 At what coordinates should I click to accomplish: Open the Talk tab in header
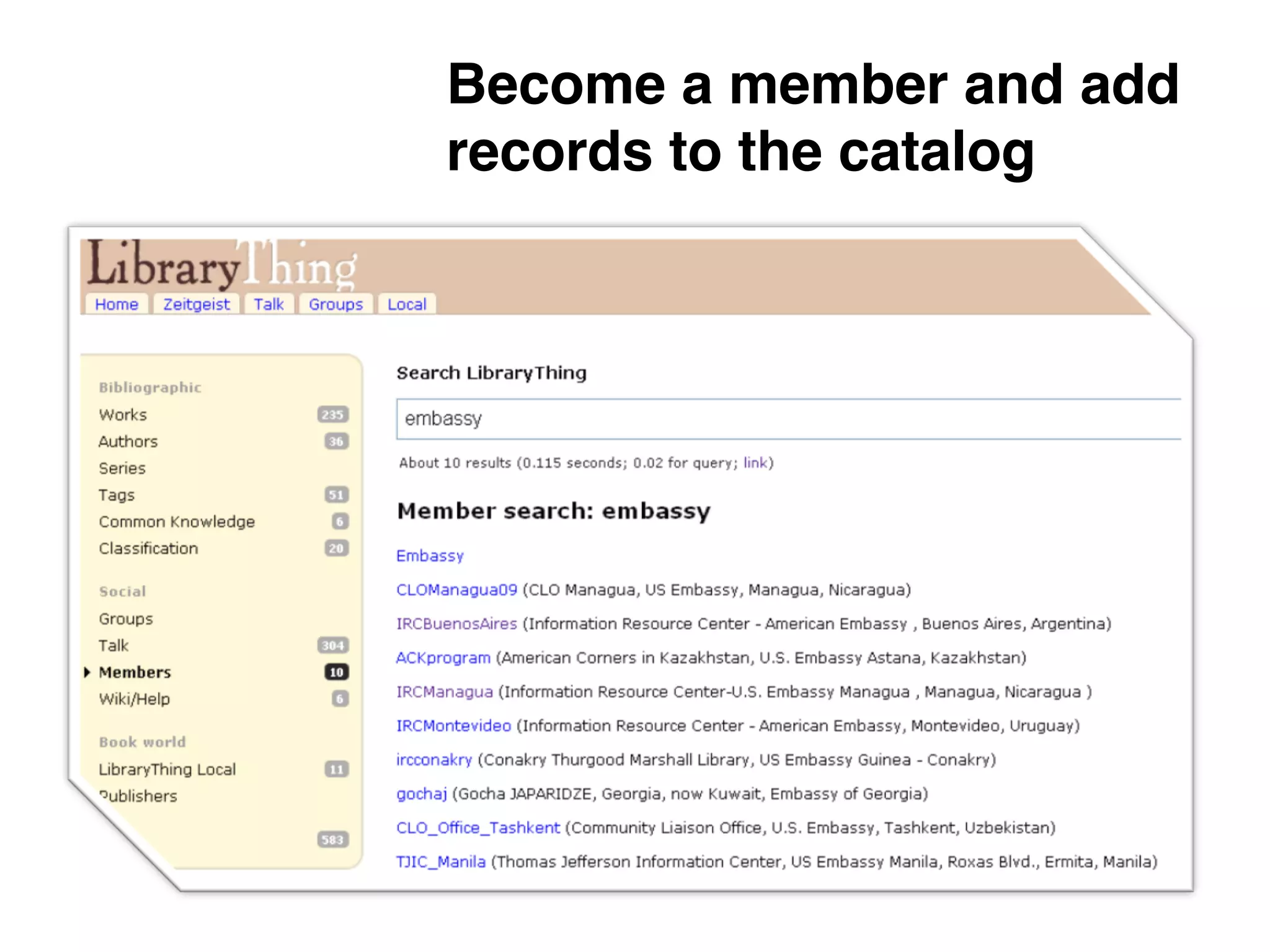[269, 304]
